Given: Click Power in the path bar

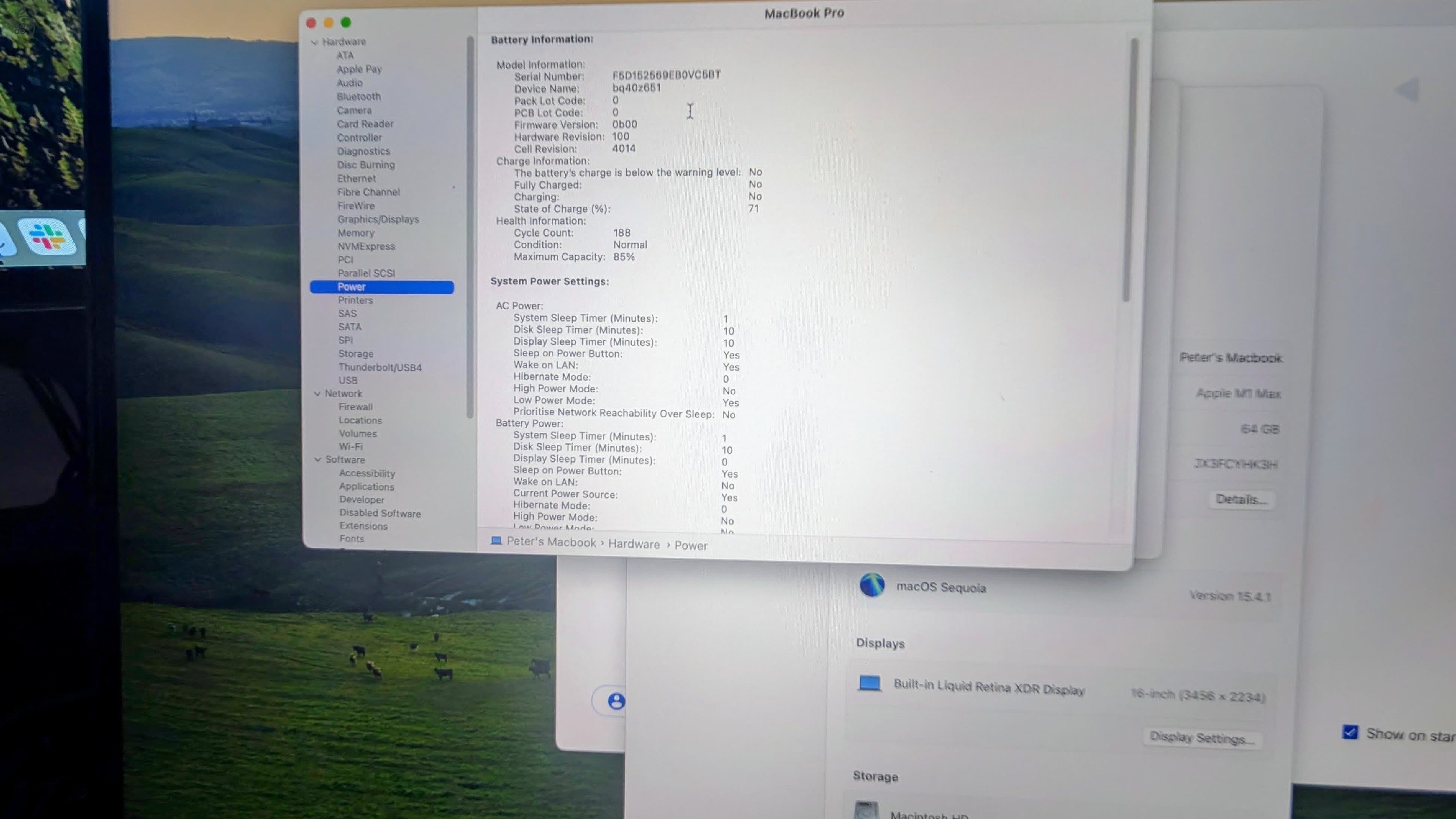Looking at the screenshot, I should pyautogui.click(x=691, y=546).
